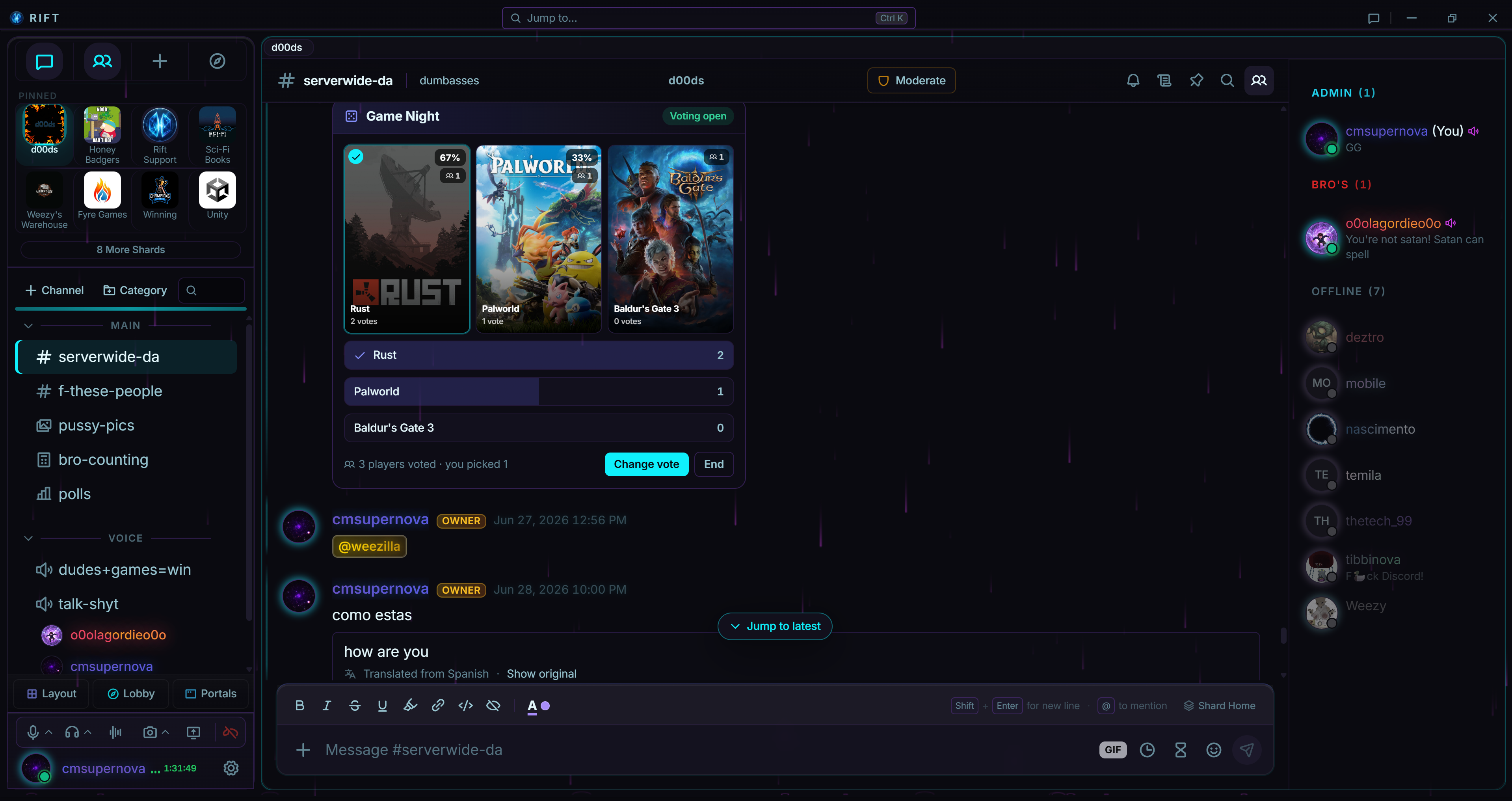Apply italic formatting
Image resolution: width=1512 pixels, height=801 pixels.
click(x=327, y=705)
